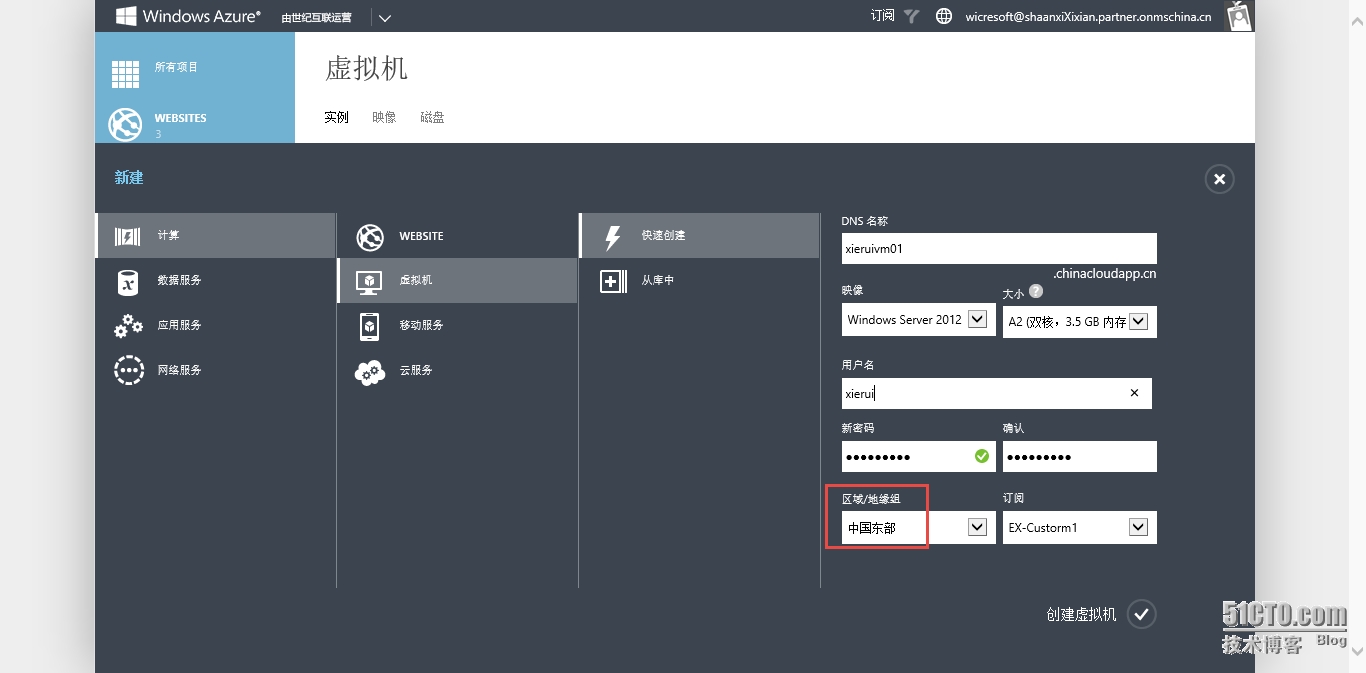
Task: Select the 计算 category
Action: [x=215, y=236]
